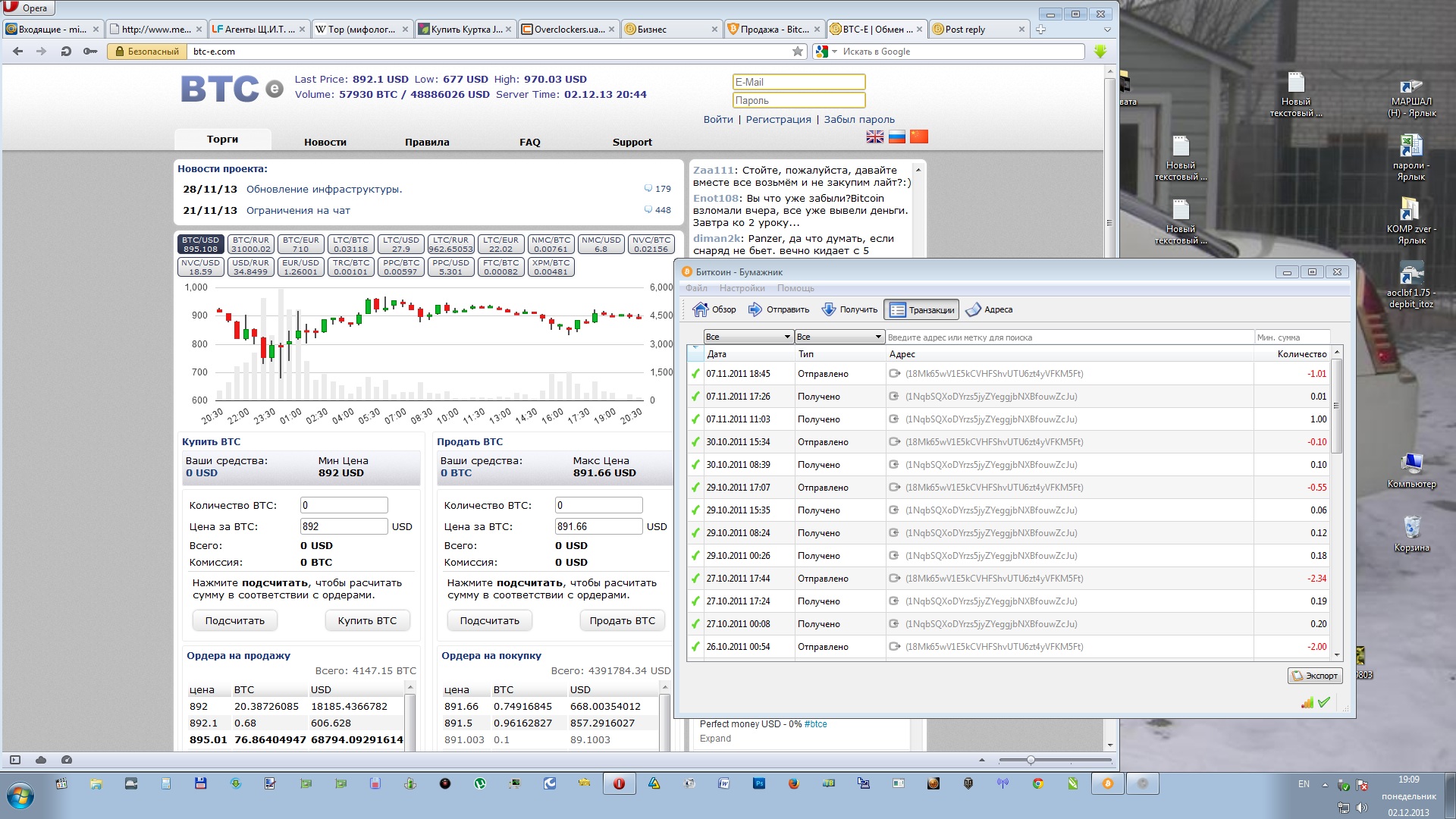Sort wallet transactions by Дата column header
This screenshot has height=819, width=1456.
click(748, 354)
